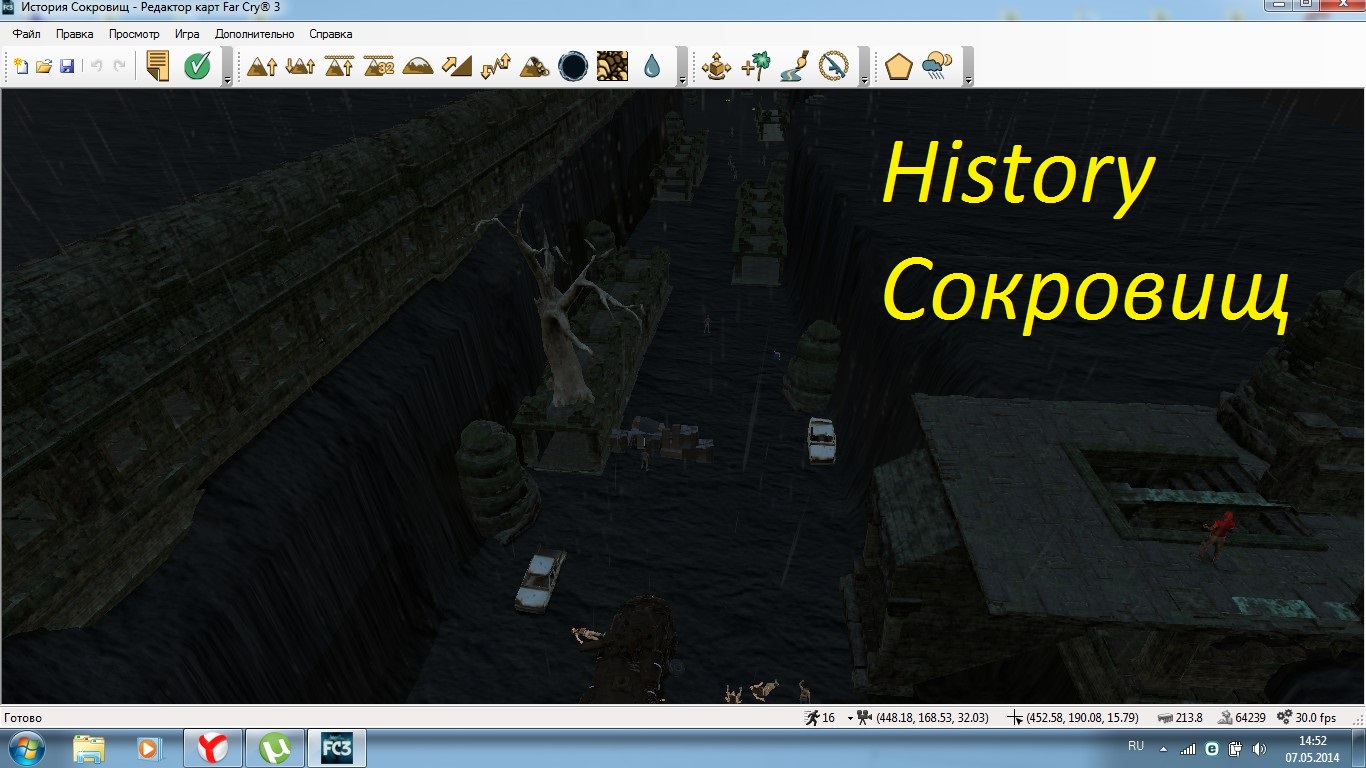The image size is (1366, 768).
Task: Click the ESET antivirus tray icon
Action: (x=1212, y=748)
